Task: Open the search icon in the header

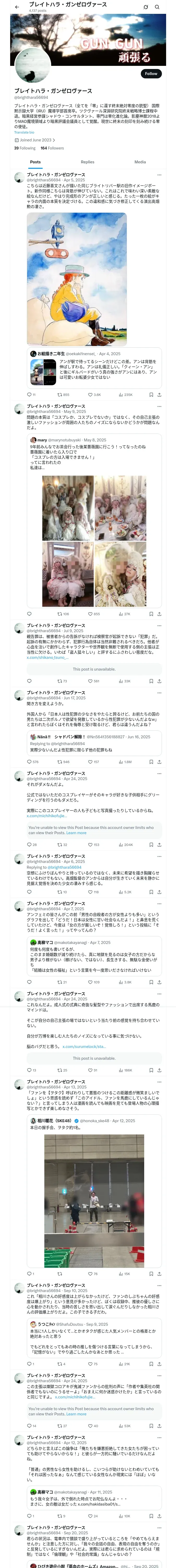Action: 157,7
